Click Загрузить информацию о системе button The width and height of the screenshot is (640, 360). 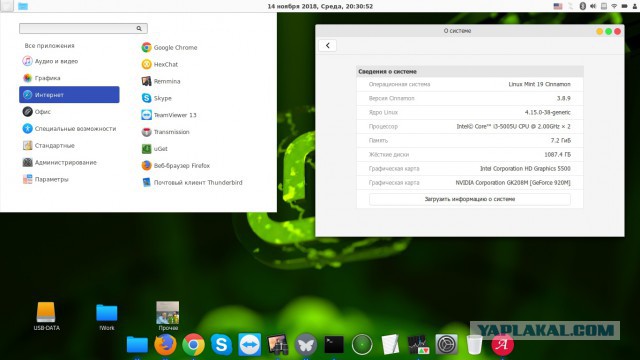coord(470,199)
